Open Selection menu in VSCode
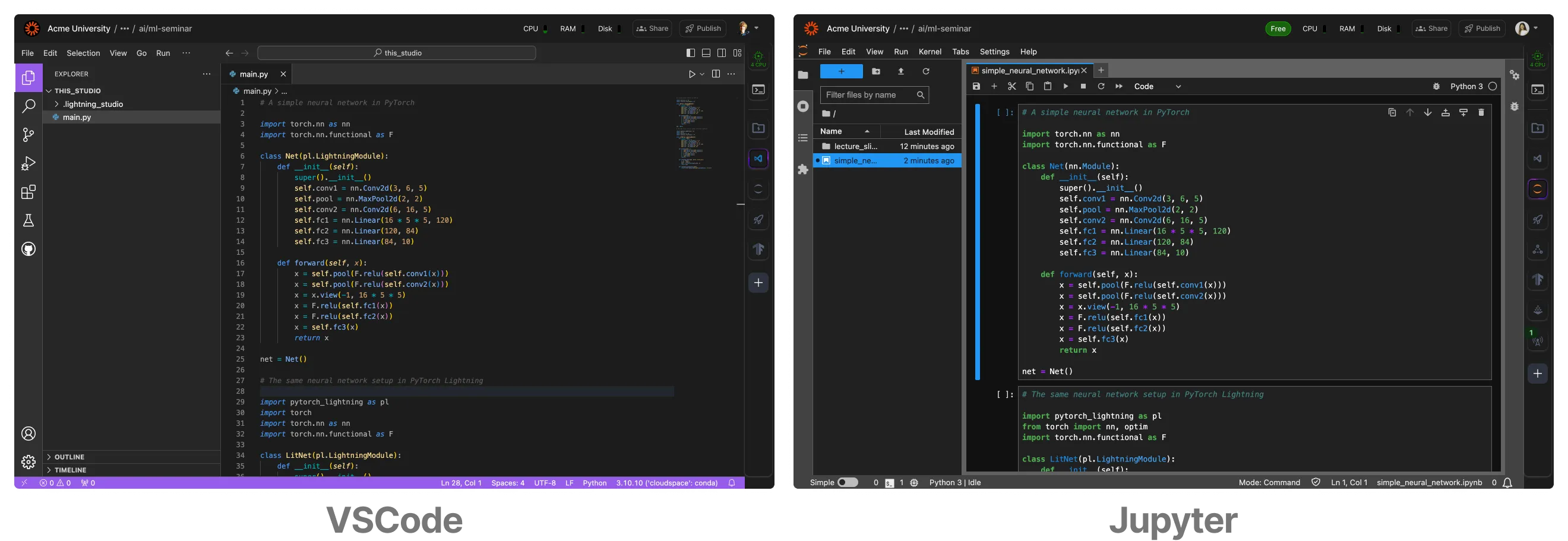Image resolution: width=1568 pixels, height=541 pixels. tap(83, 53)
